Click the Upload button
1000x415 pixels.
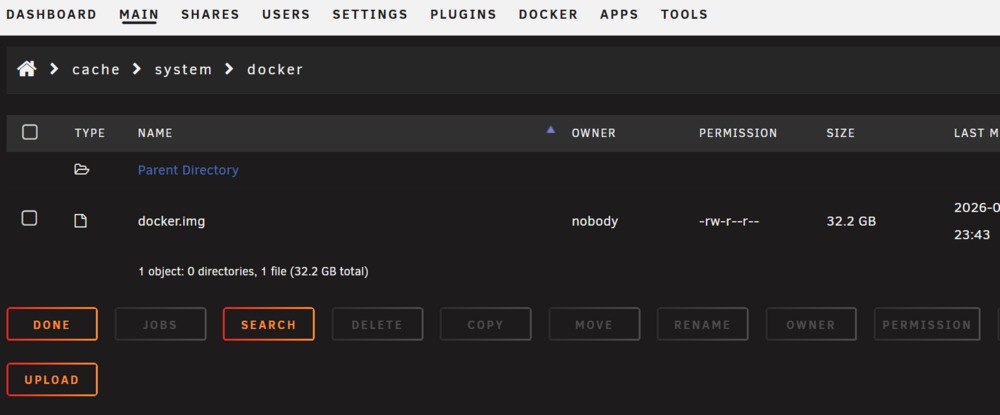[x=52, y=380]
